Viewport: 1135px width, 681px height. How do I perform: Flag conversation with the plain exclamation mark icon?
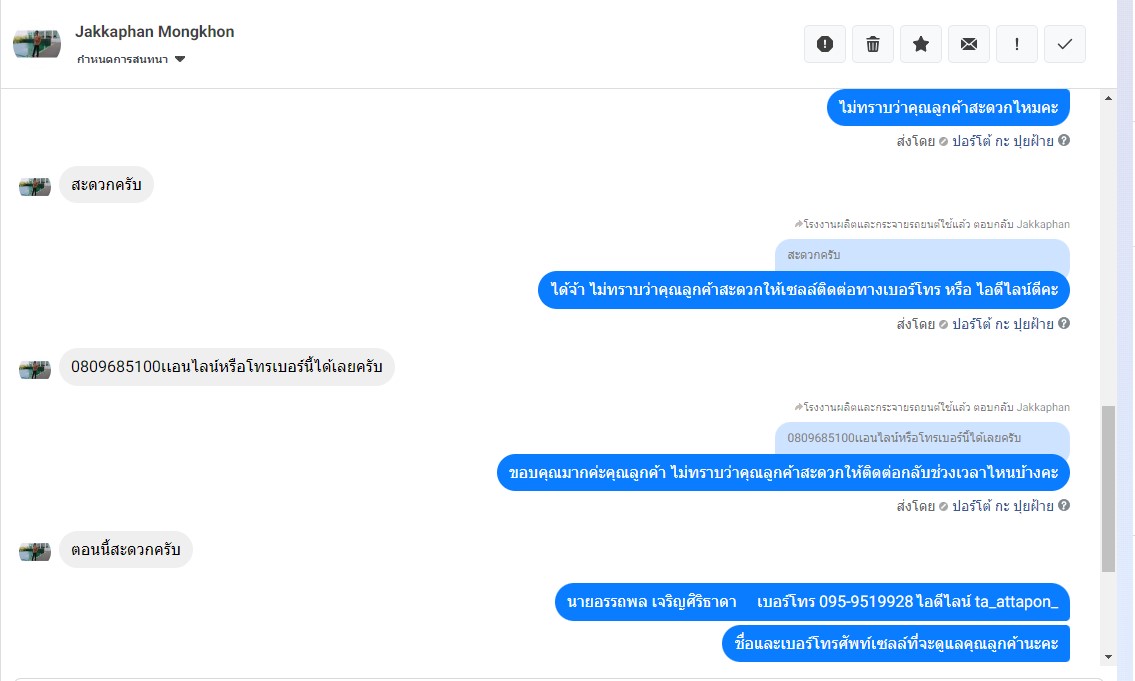click(1017, 44)
